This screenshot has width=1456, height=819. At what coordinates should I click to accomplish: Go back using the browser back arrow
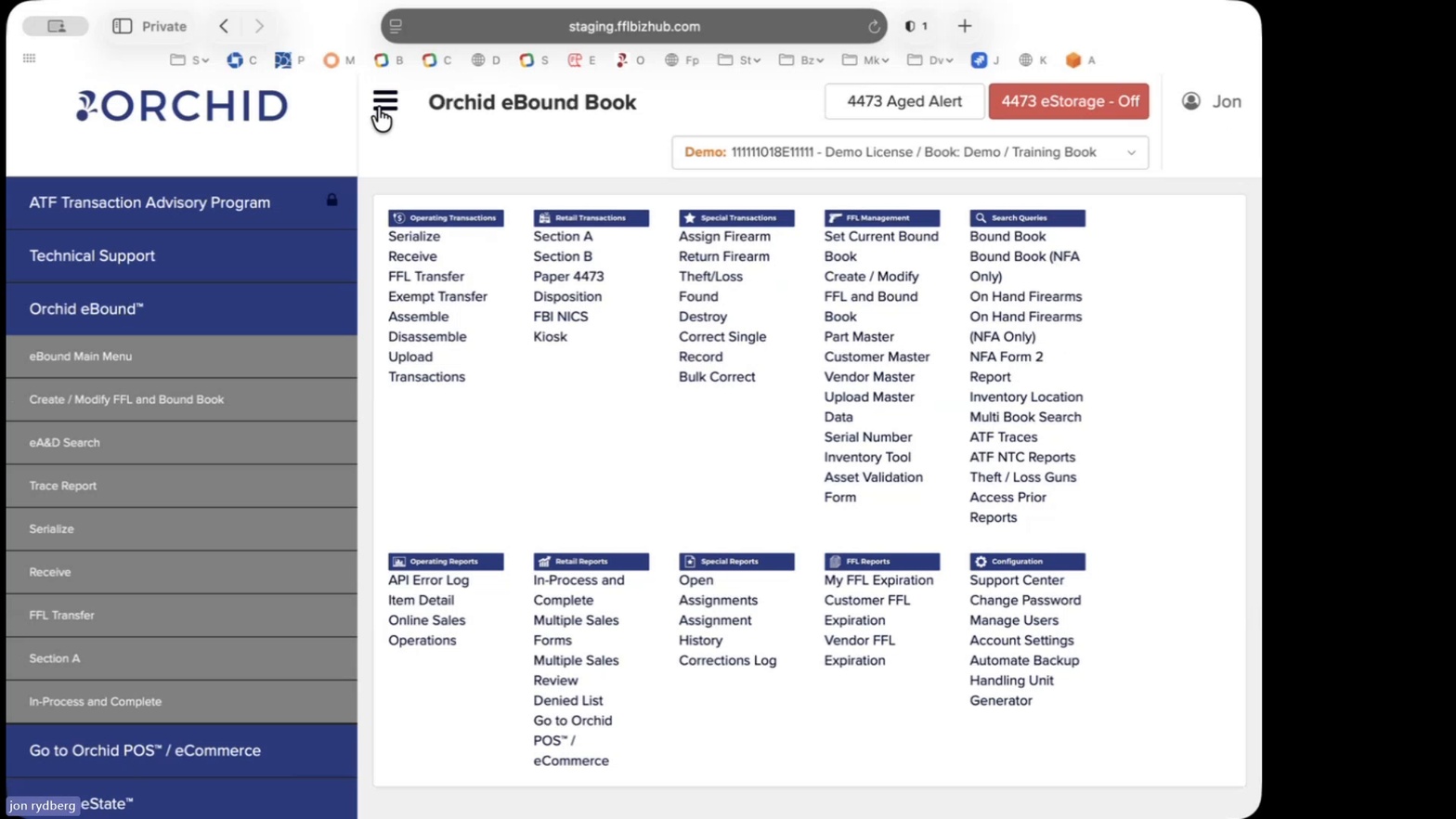coord(224,26)
